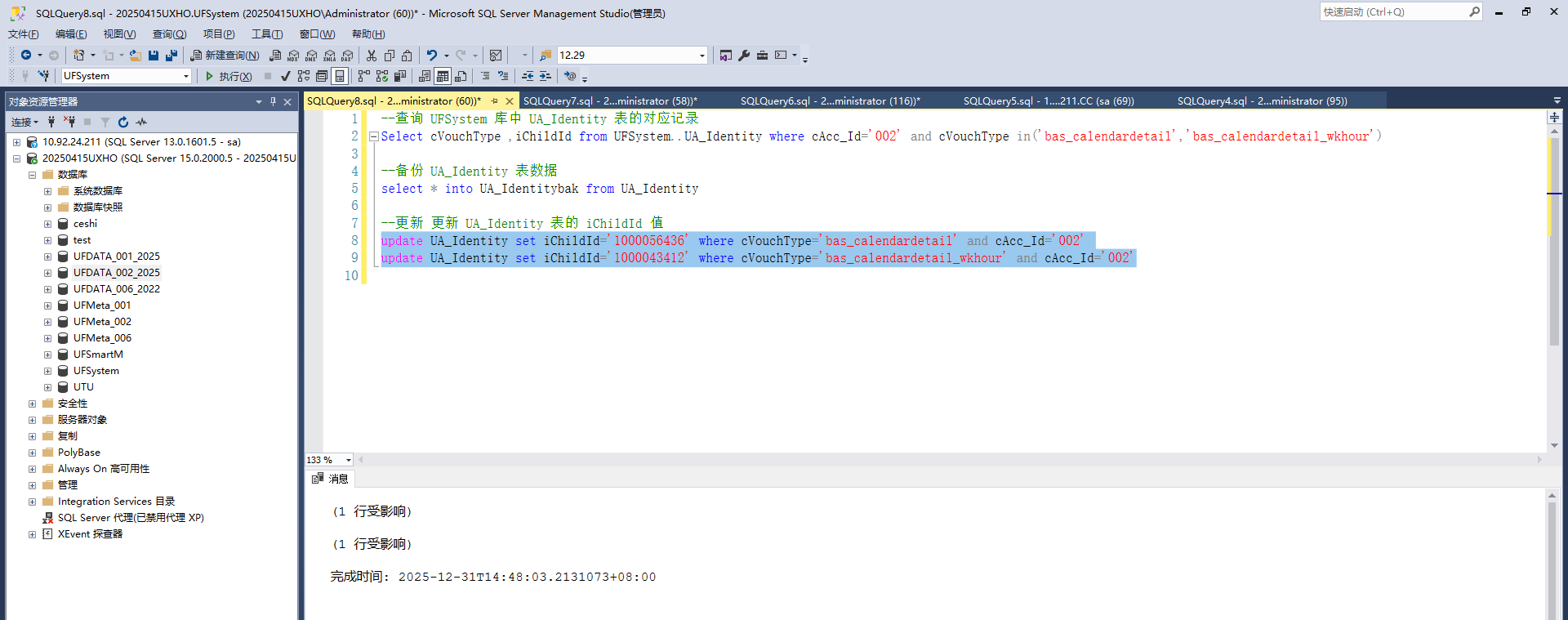1568x620 pixels.
Task: Expand the UFDATA_002_2025 database node
Action: click(47, 273)
